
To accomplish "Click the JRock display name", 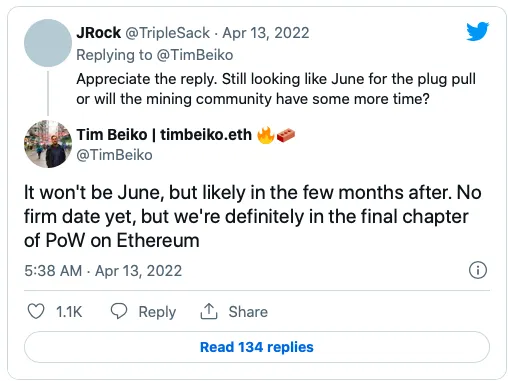I will tap(99, 33).
